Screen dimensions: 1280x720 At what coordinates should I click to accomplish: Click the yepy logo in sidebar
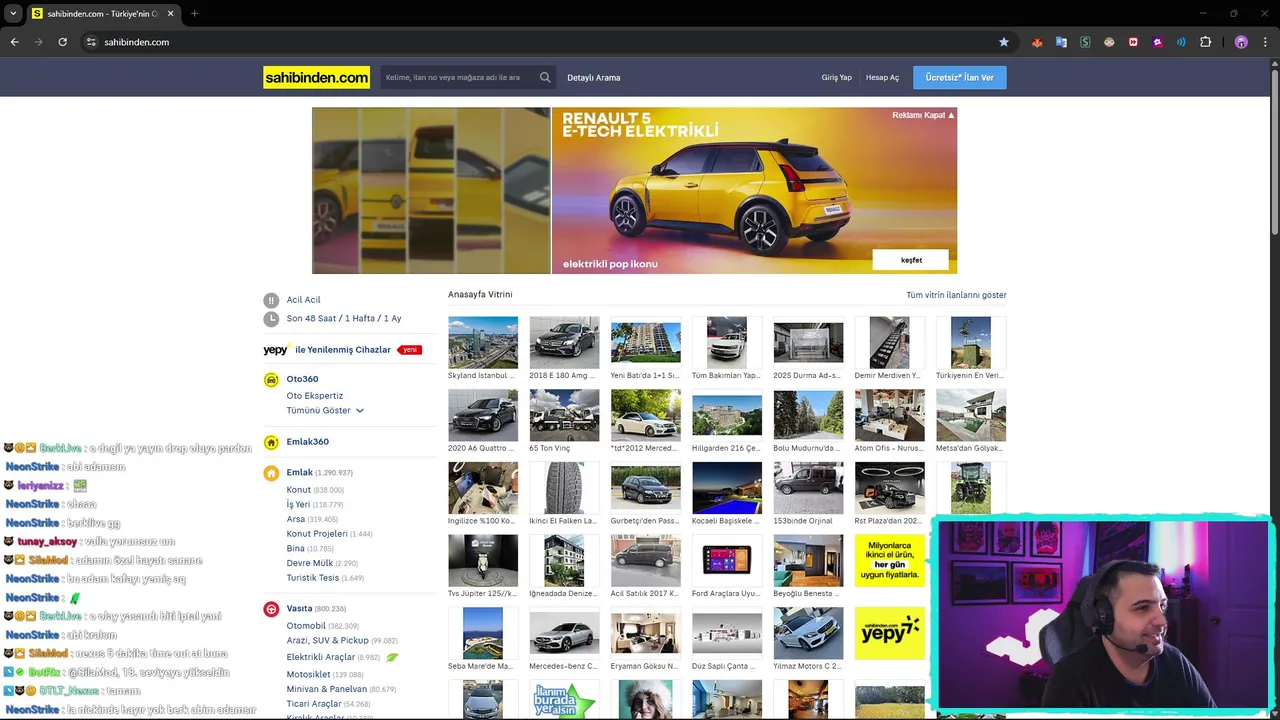click(276, 350)
